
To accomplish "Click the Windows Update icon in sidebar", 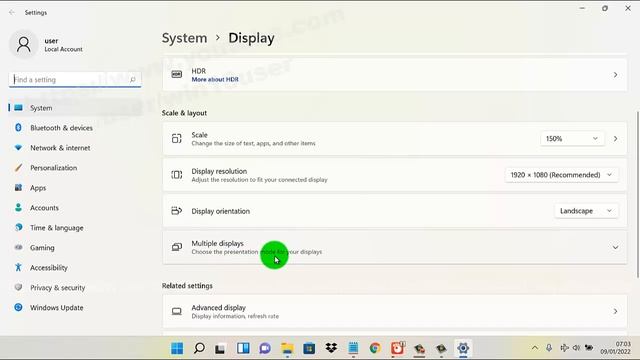I will click(x=18, y=307).
